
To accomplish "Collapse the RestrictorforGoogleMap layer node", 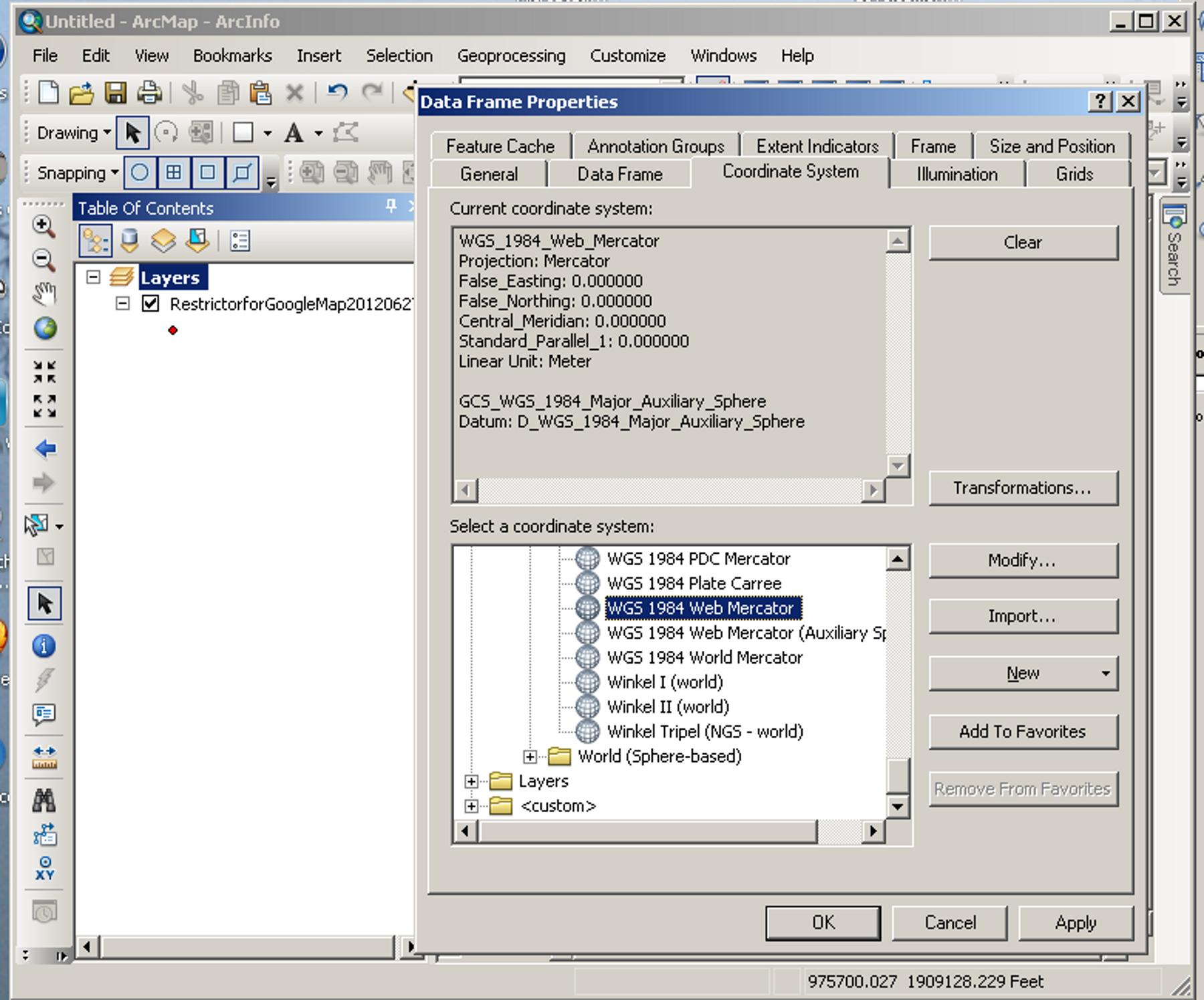I will [x=122, y=304].
